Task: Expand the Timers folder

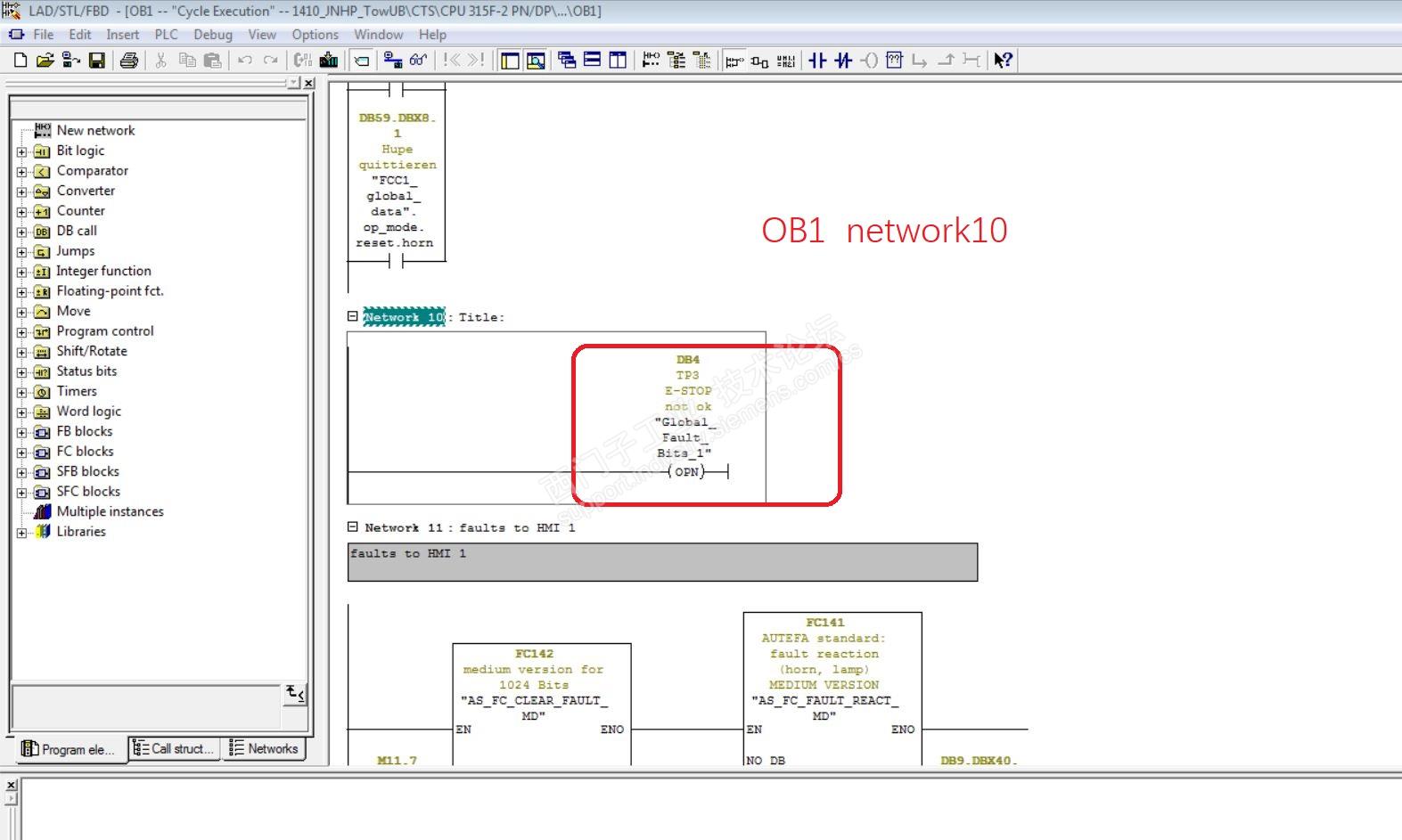Action: point(22,392)
